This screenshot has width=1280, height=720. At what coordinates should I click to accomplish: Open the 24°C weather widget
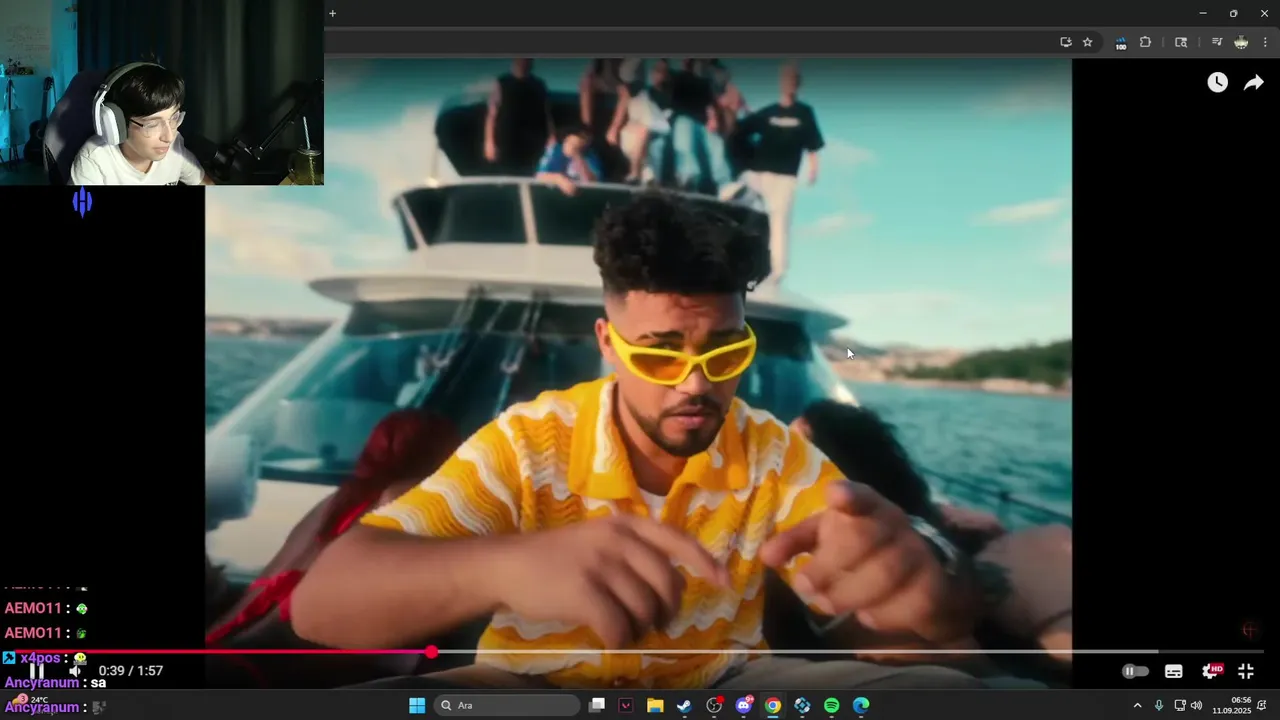[30, 701]
